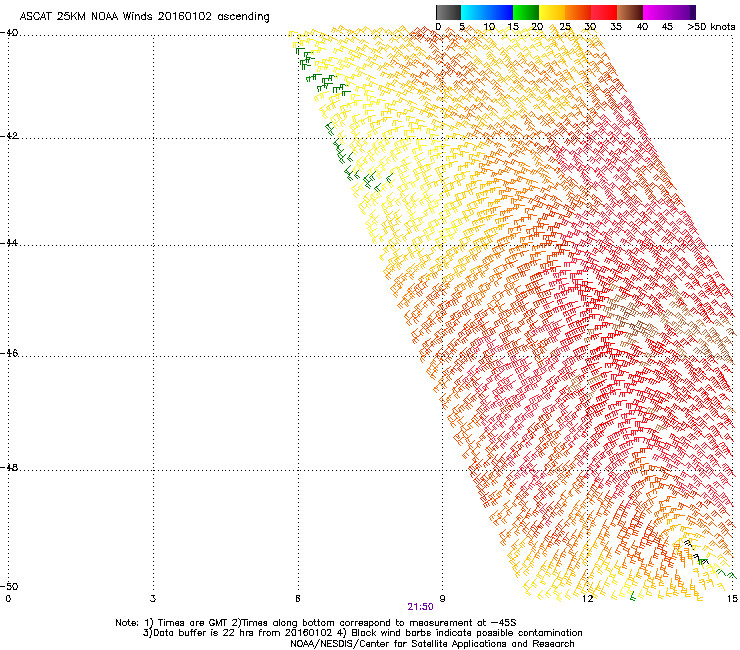Click the gray 0-5 knots legend swatch
The width and height of the screenshot is (740, 650).
pos(448,12)
